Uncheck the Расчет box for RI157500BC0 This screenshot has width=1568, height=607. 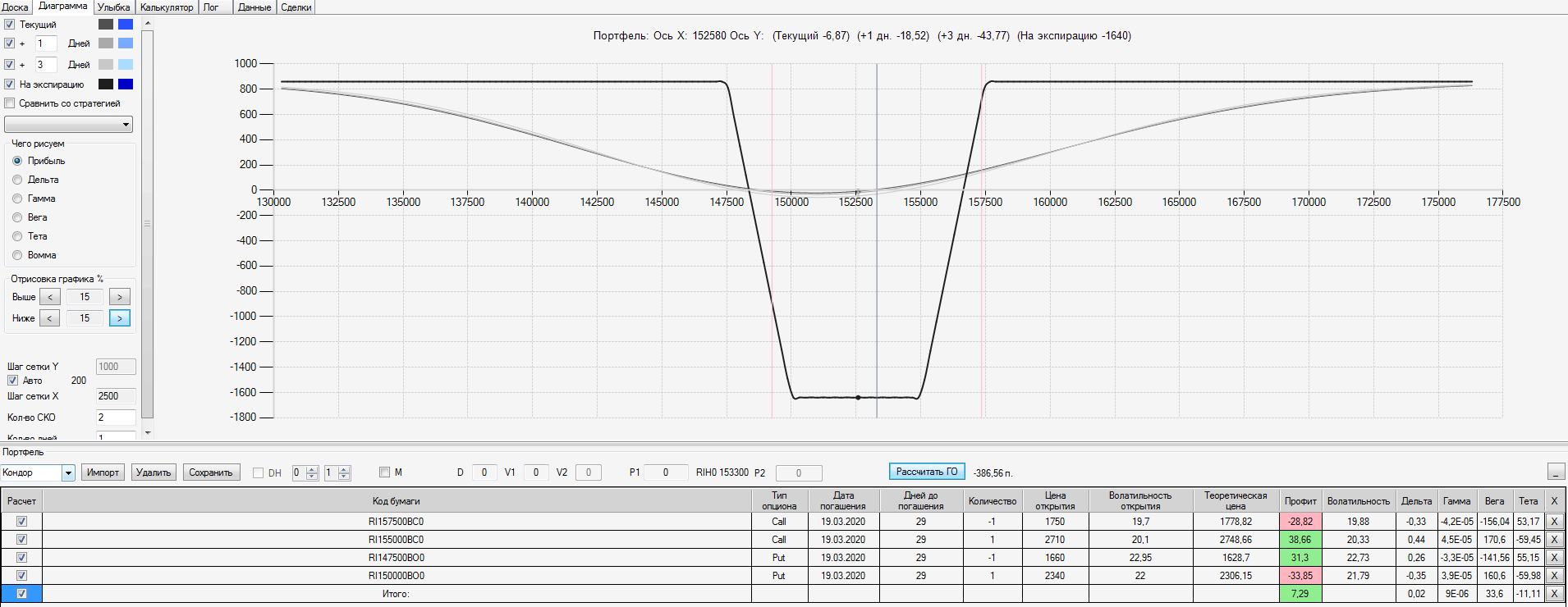(22, 522)
